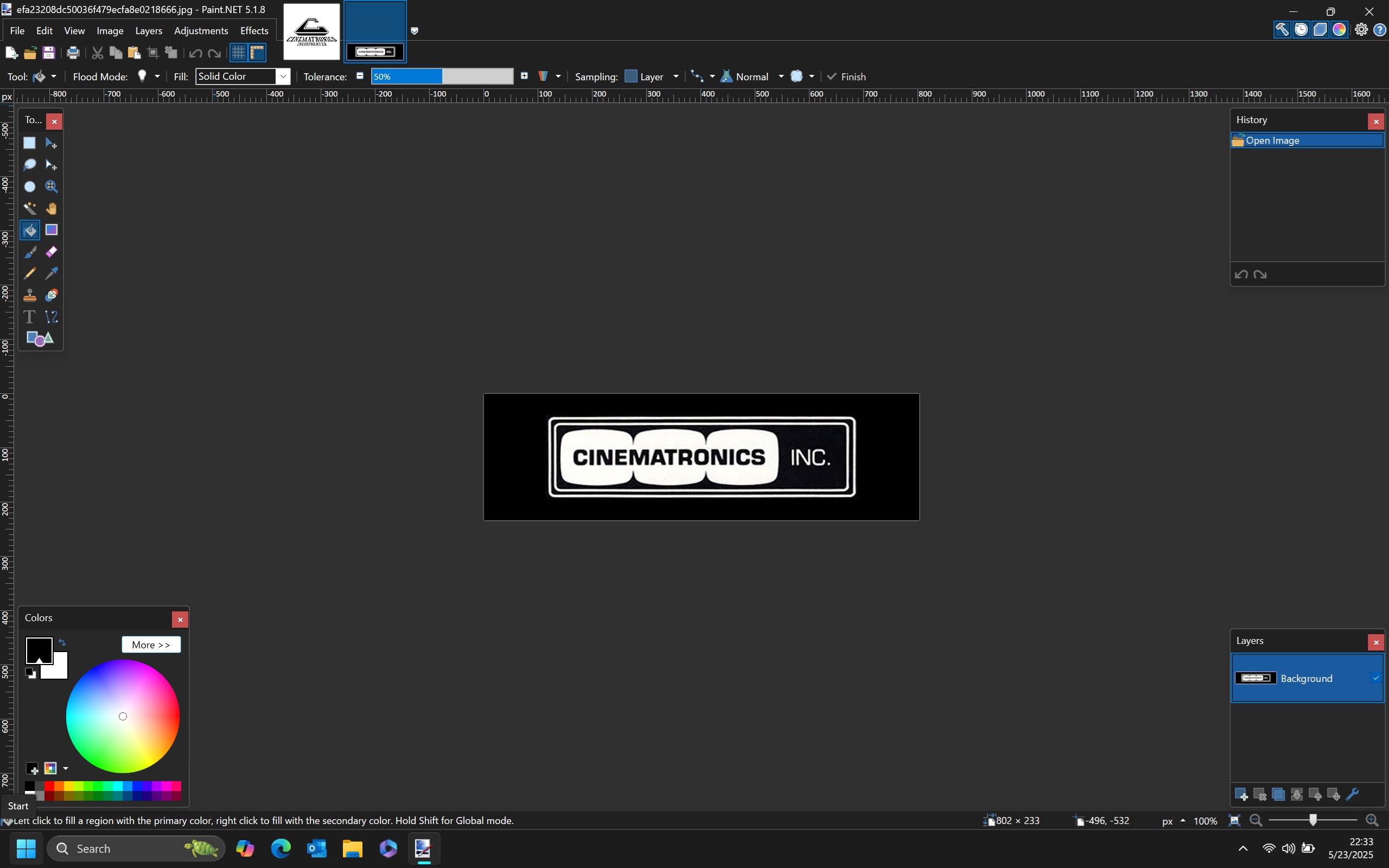This screenshot has width=1389, height=868.
Task: Toggle Background layer visibility checkbox
Action: (x=1375, y=678)
